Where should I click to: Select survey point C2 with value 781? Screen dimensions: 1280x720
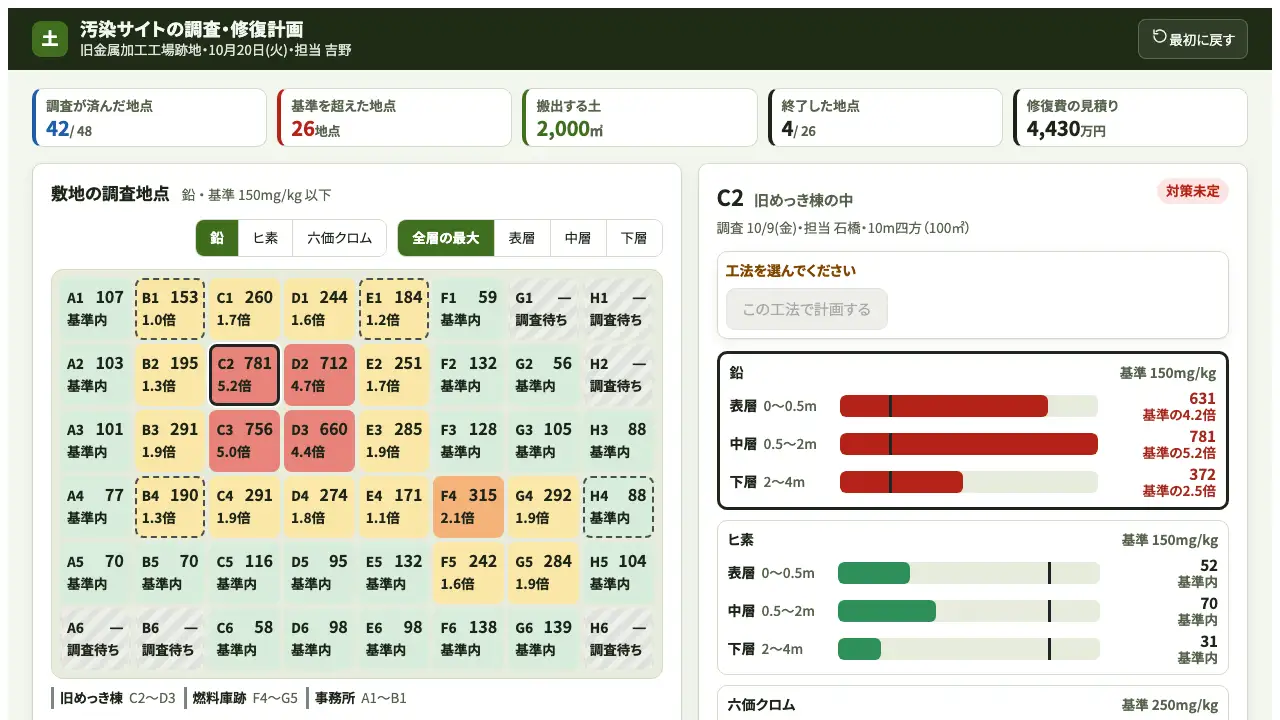pos(245,375)
